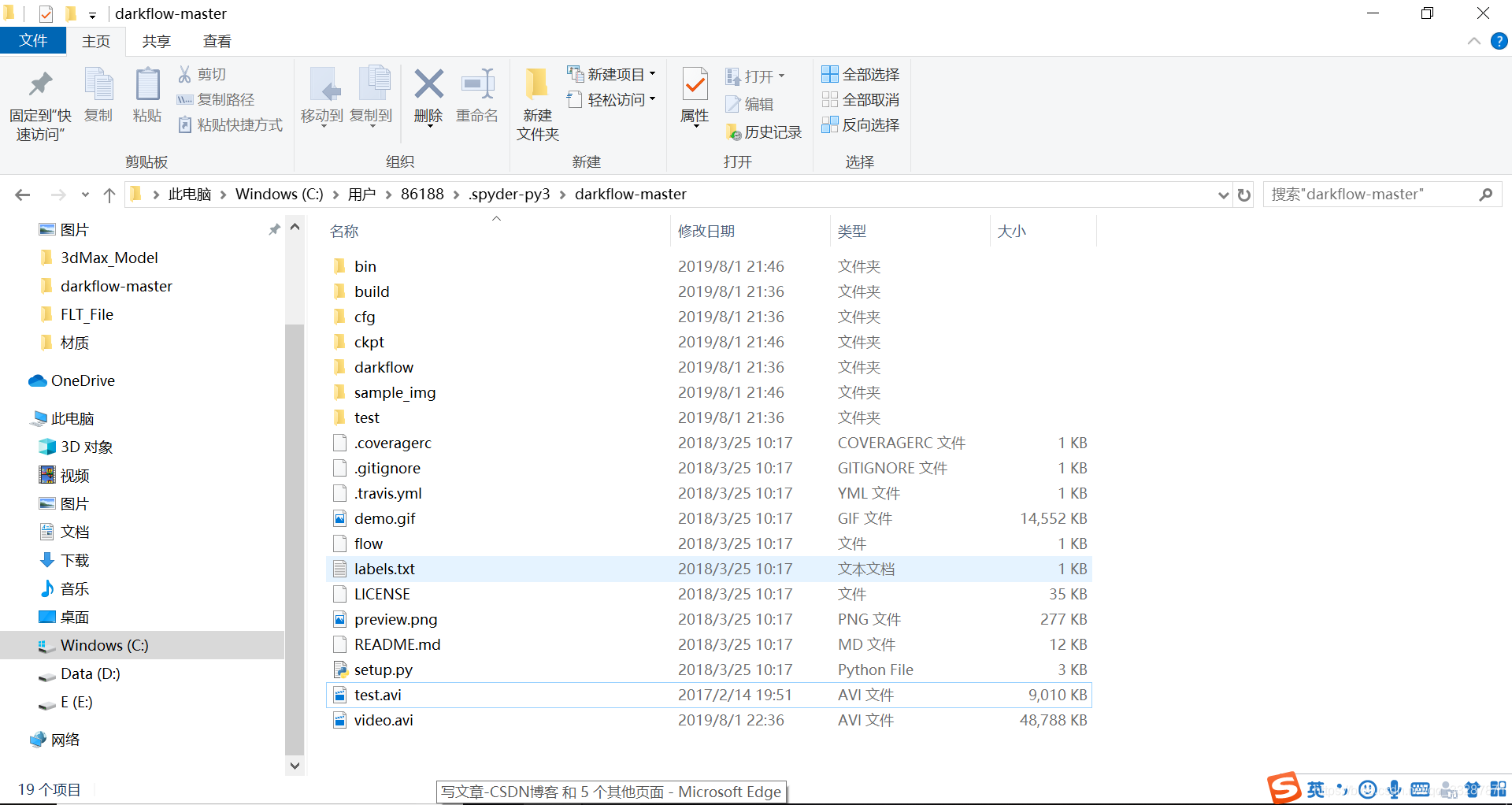Click the Cut (剪切) scissors icon
Image resolution: width=1512 pixels, height=805 pixels.
pyautogui.click(x=185, y=74)
